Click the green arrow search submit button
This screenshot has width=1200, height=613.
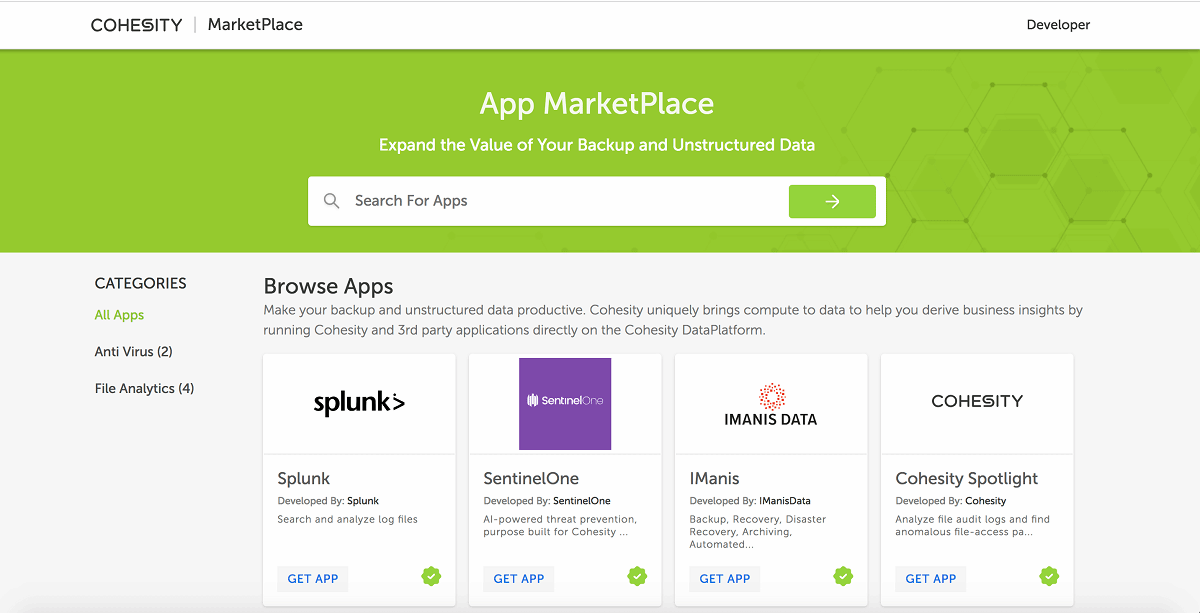(x=832, y=200)
